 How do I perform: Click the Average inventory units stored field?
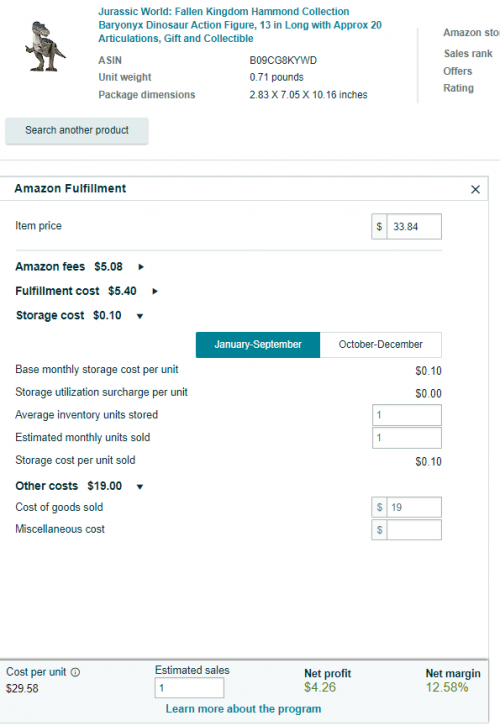tap(407, 415)
